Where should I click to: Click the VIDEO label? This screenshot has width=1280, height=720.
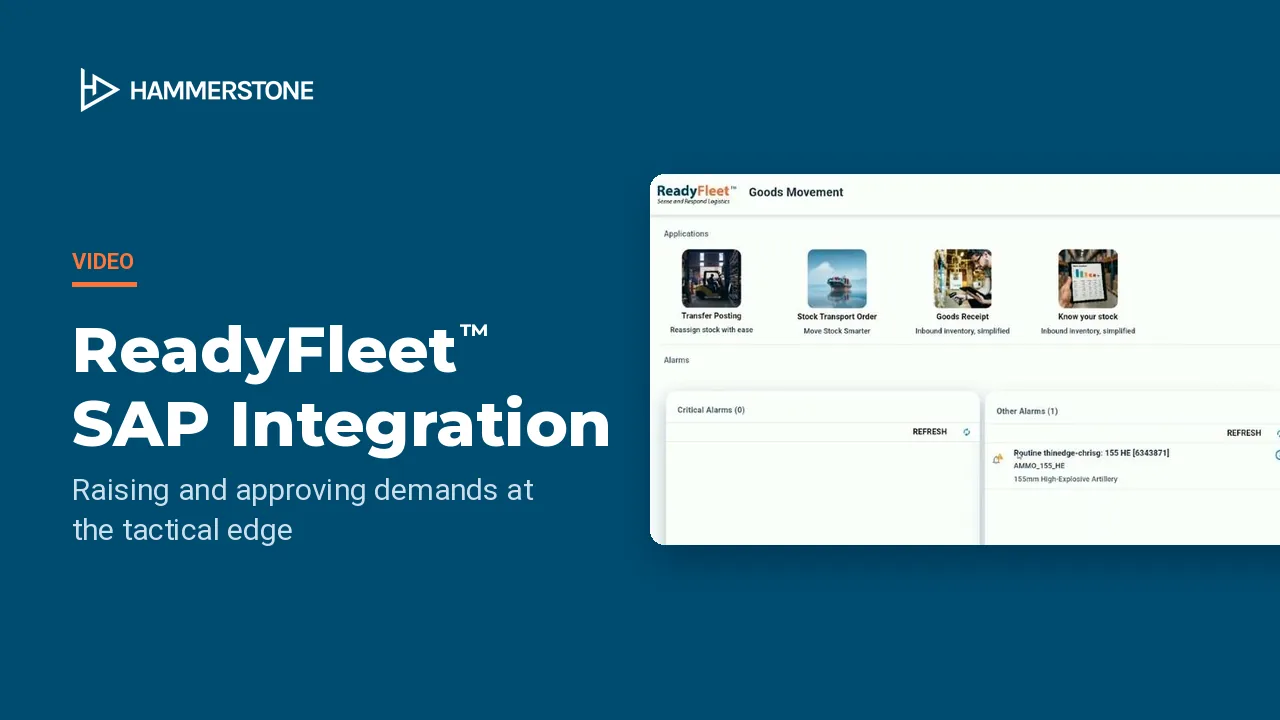point(103,262)
